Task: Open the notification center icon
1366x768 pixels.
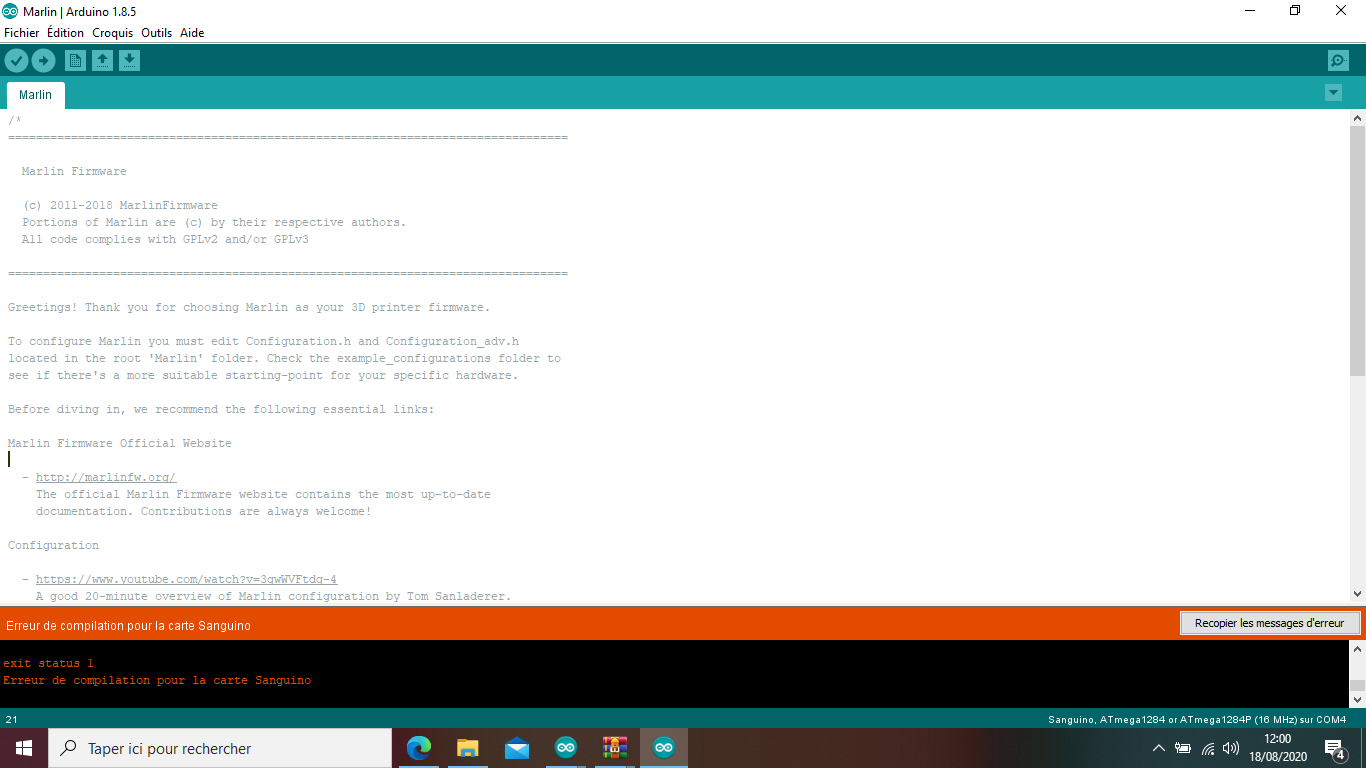Action: 1334,748
